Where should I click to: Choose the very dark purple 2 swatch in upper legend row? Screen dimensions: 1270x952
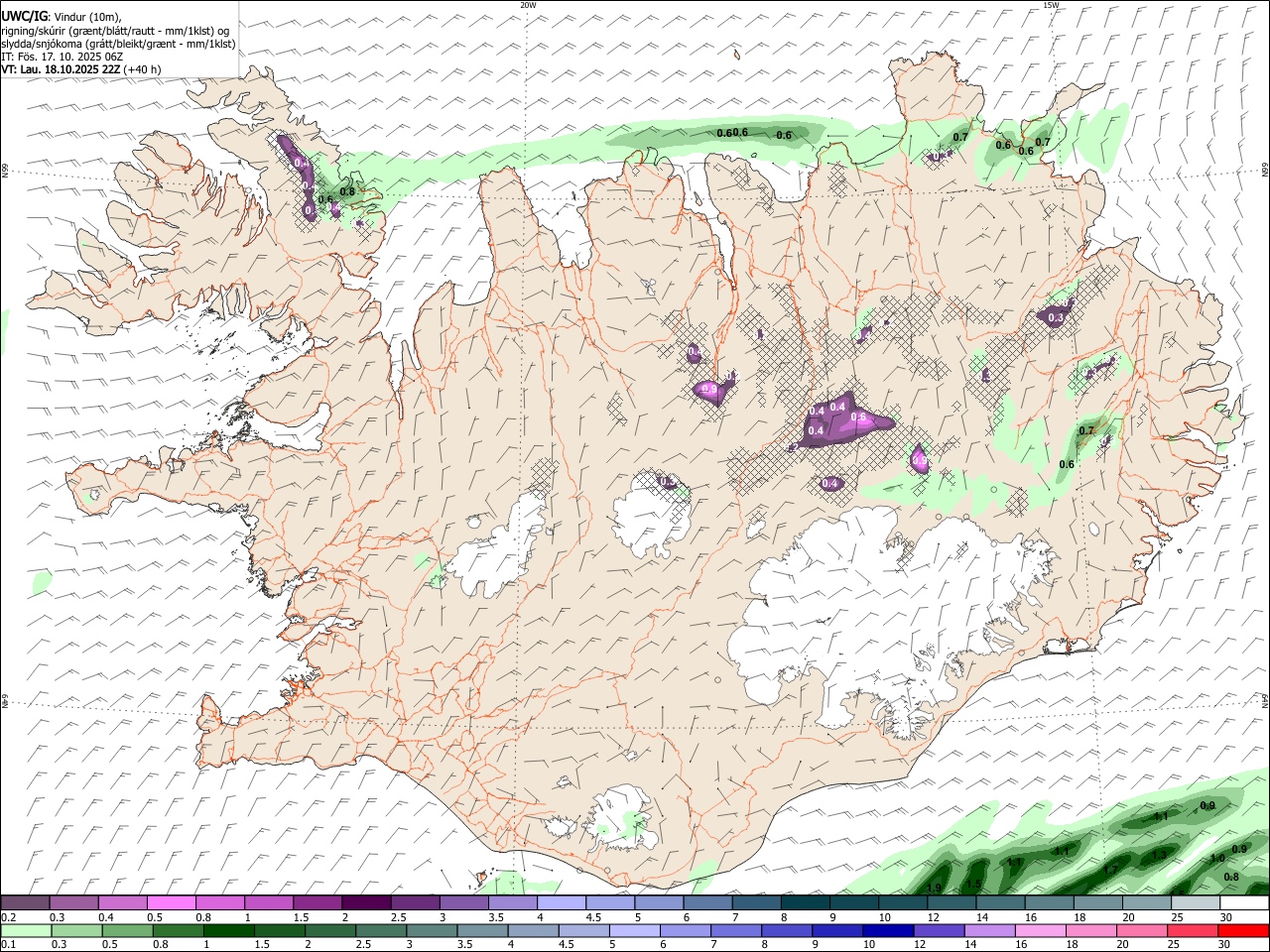tap(365, 903)
